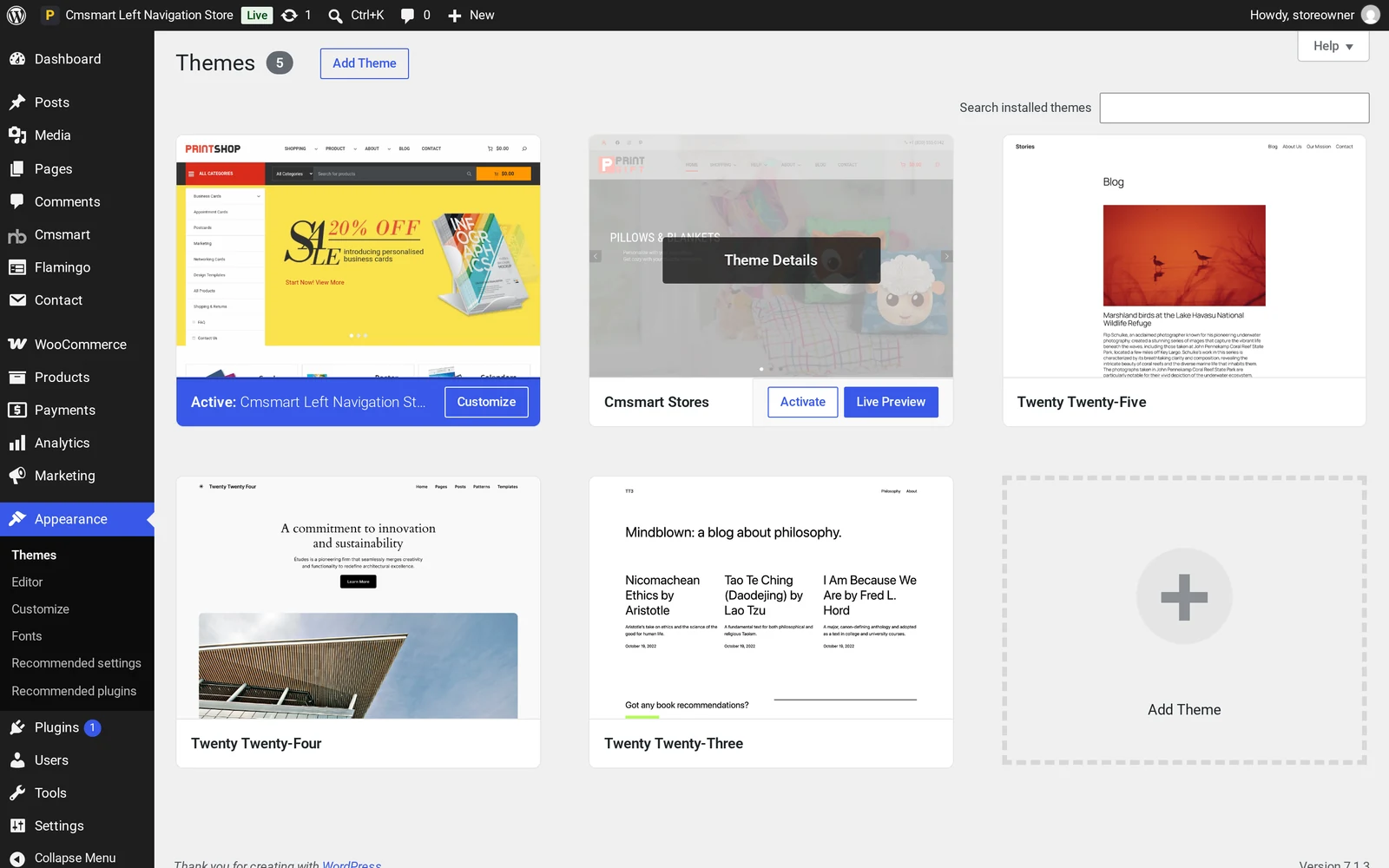Image resolution: width=1389 pixels, height=868 pixels.
Task: Click the Media icon in sidebar
Action: click(17, 135)
